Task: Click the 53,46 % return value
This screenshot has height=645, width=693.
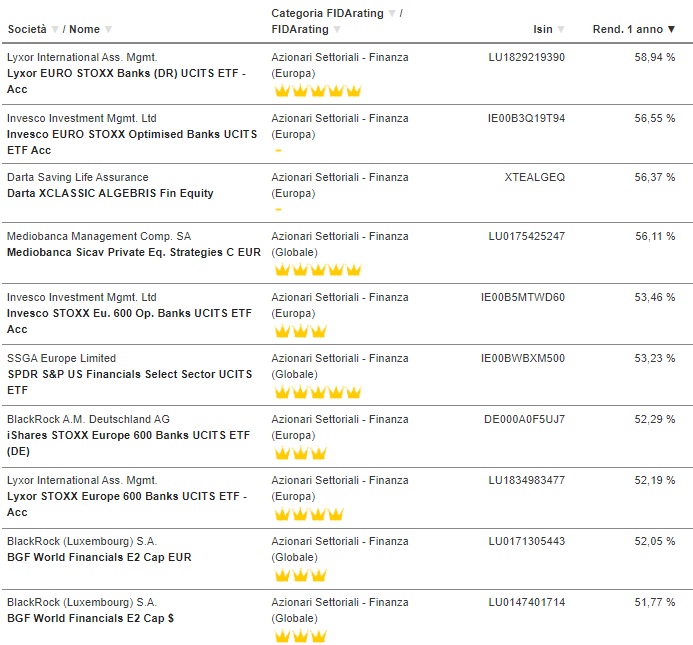Action: (655, 298)
